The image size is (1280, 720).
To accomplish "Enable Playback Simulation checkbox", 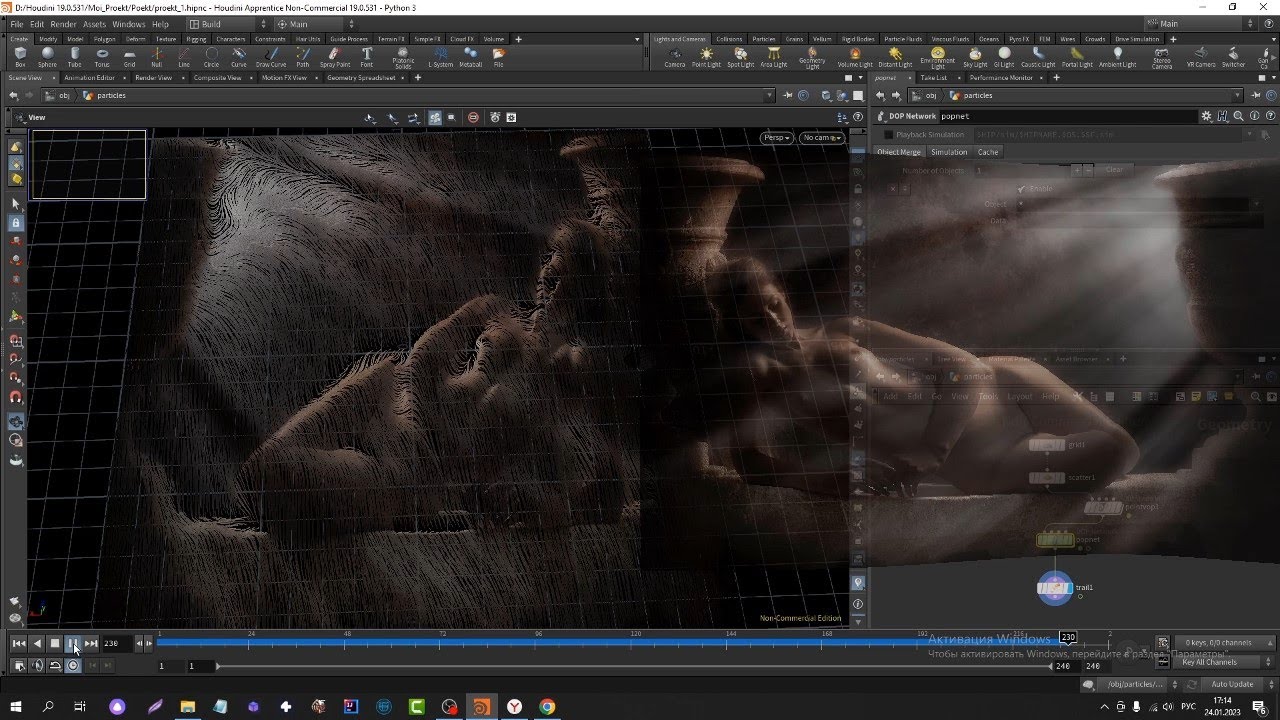I will click(x=888, y=134).
